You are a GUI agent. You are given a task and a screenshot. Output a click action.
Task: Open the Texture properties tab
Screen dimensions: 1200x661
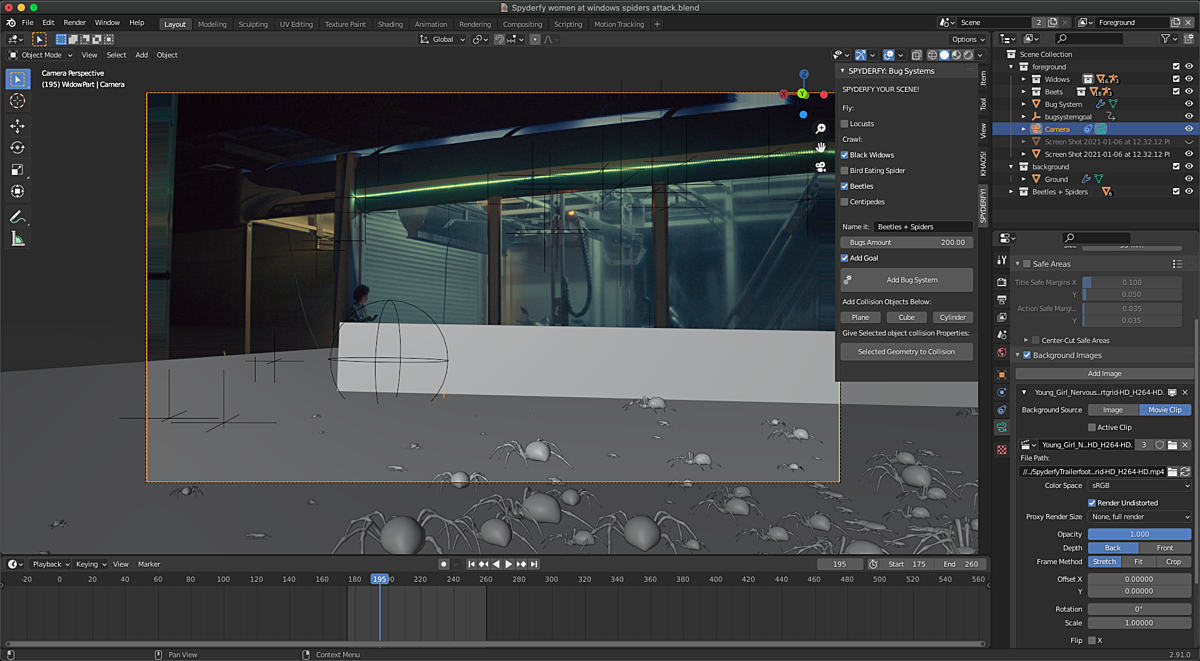click(x=1002, y=449)
